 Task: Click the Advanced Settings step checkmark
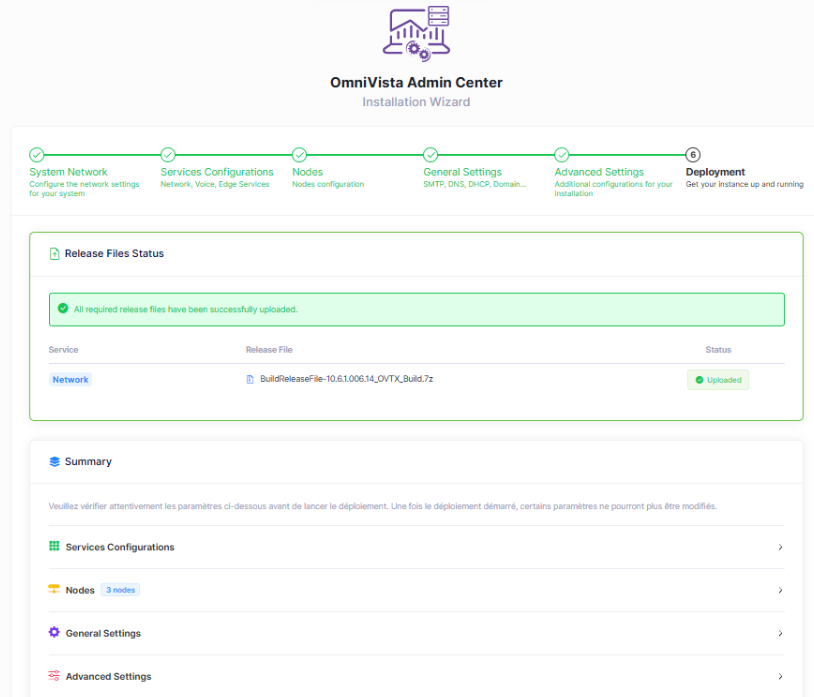coord(562,155)
